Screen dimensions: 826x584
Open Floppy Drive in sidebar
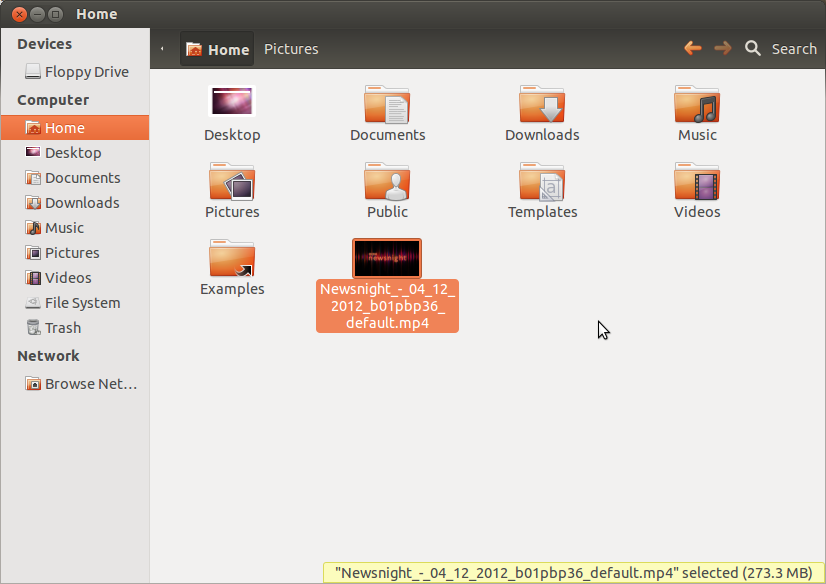tap(75, 72)
